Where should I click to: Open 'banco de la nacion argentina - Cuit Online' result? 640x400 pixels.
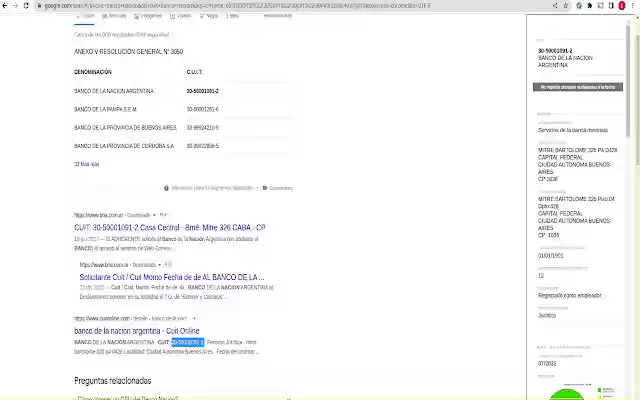tap(137, 331)
